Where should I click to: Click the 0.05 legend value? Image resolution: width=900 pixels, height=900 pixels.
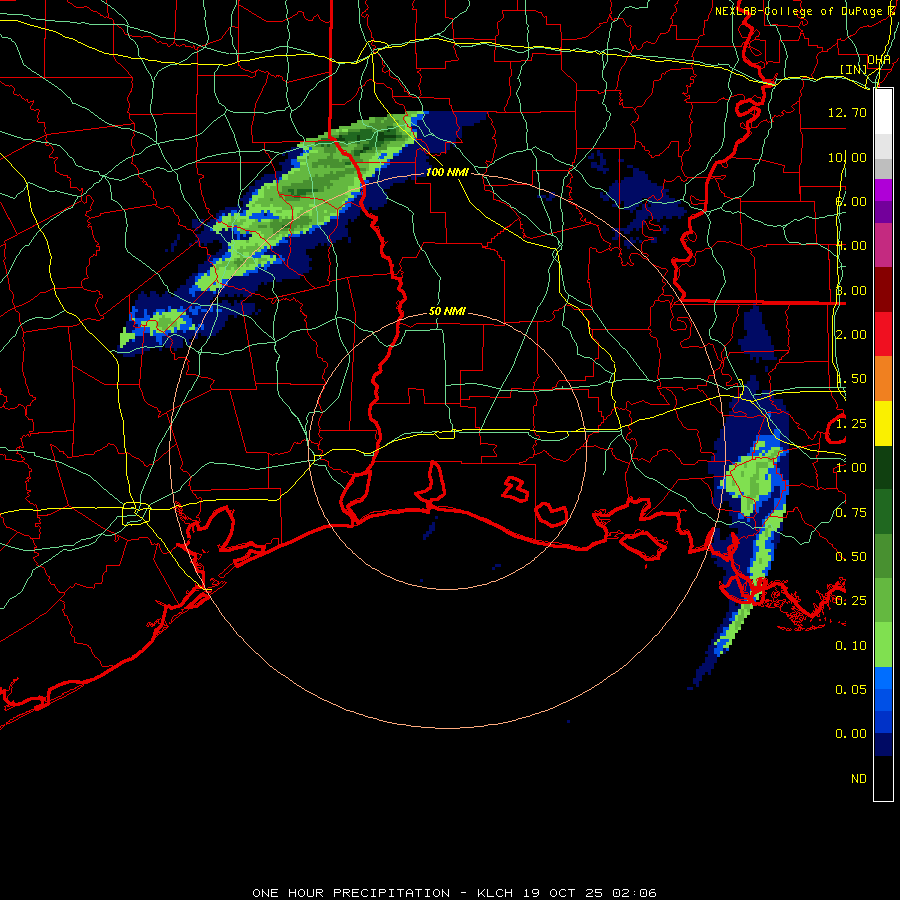click(x=851, y=690)
